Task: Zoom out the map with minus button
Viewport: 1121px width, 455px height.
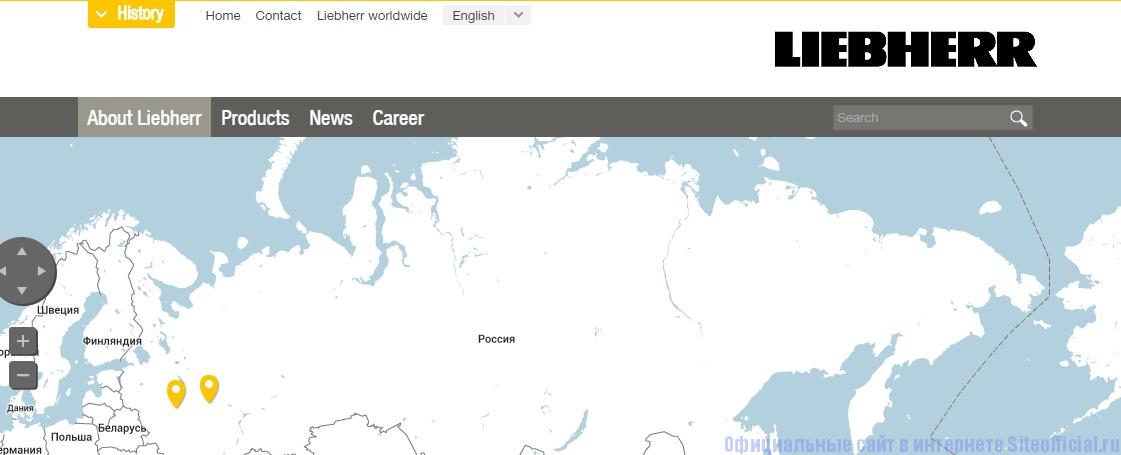Action: (x=23, y=375)
